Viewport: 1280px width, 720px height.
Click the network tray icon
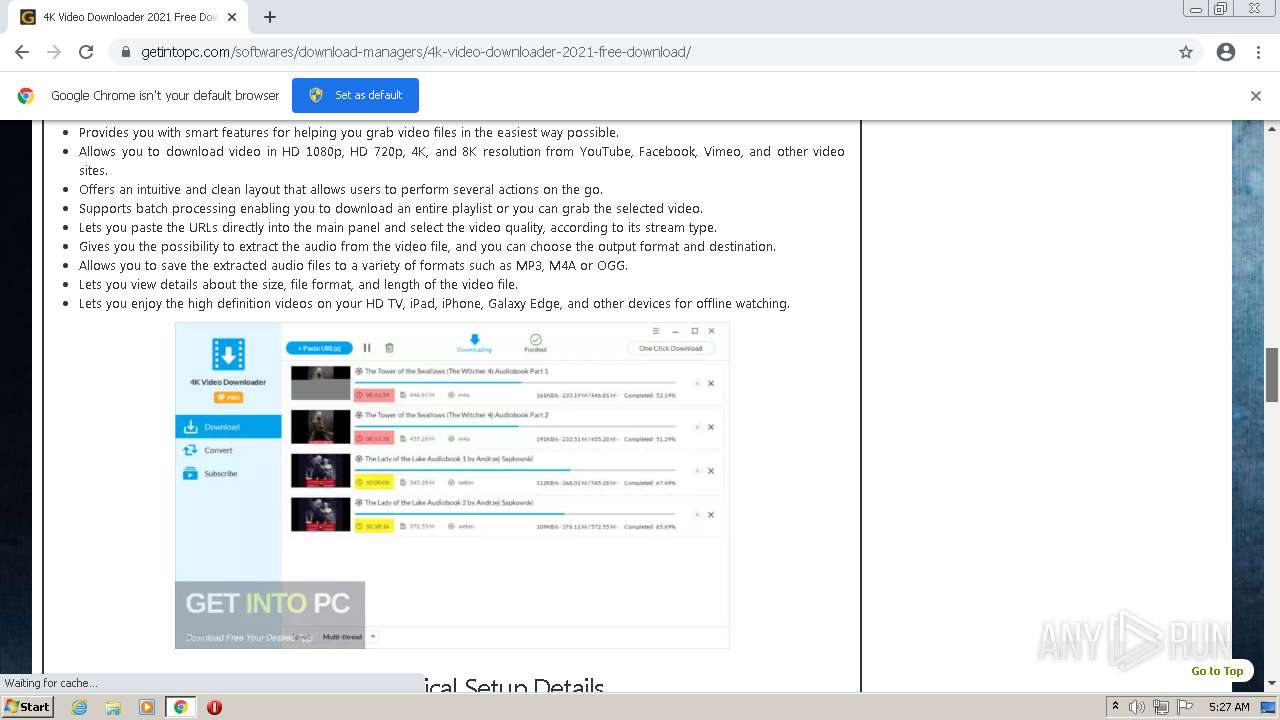[x=1160, y=707]
